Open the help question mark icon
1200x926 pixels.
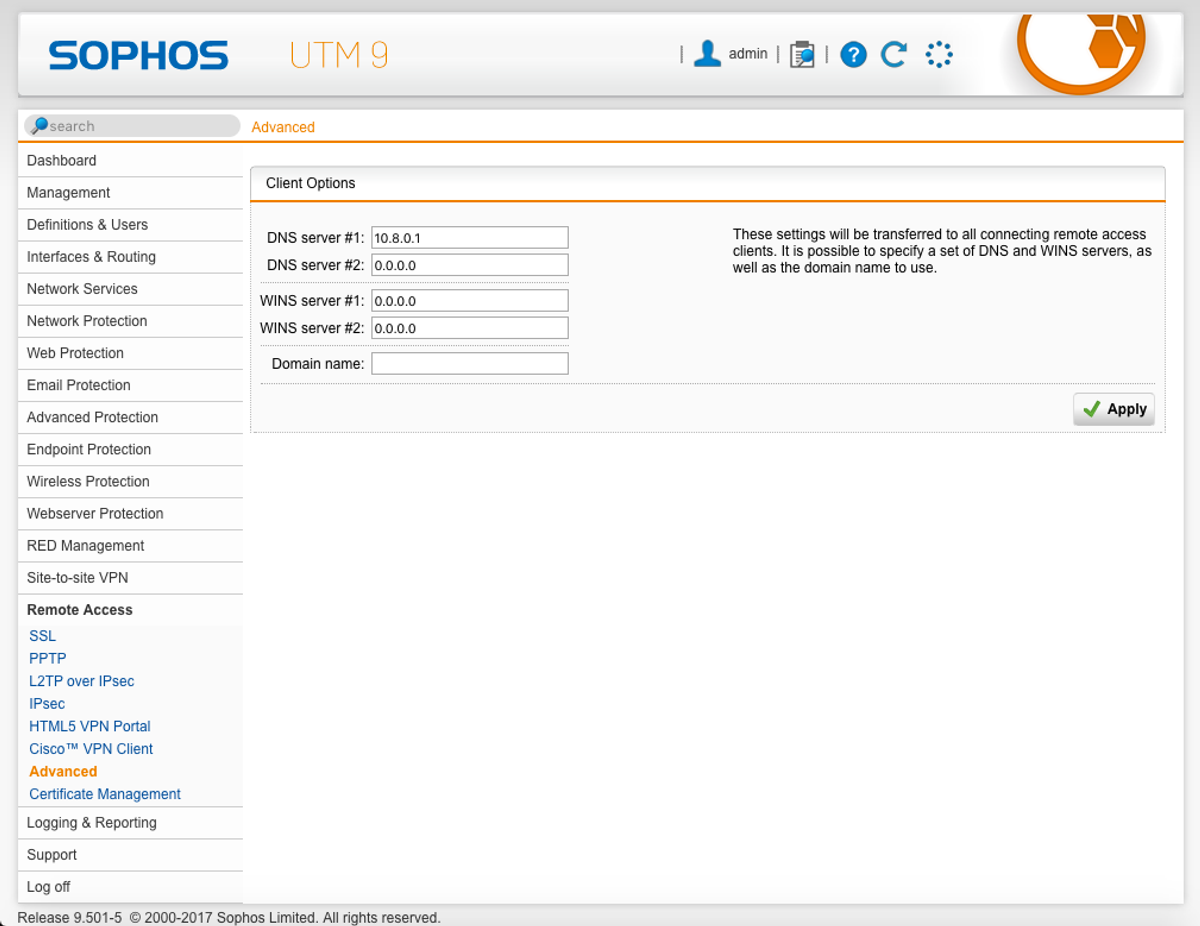coord(853,54)
